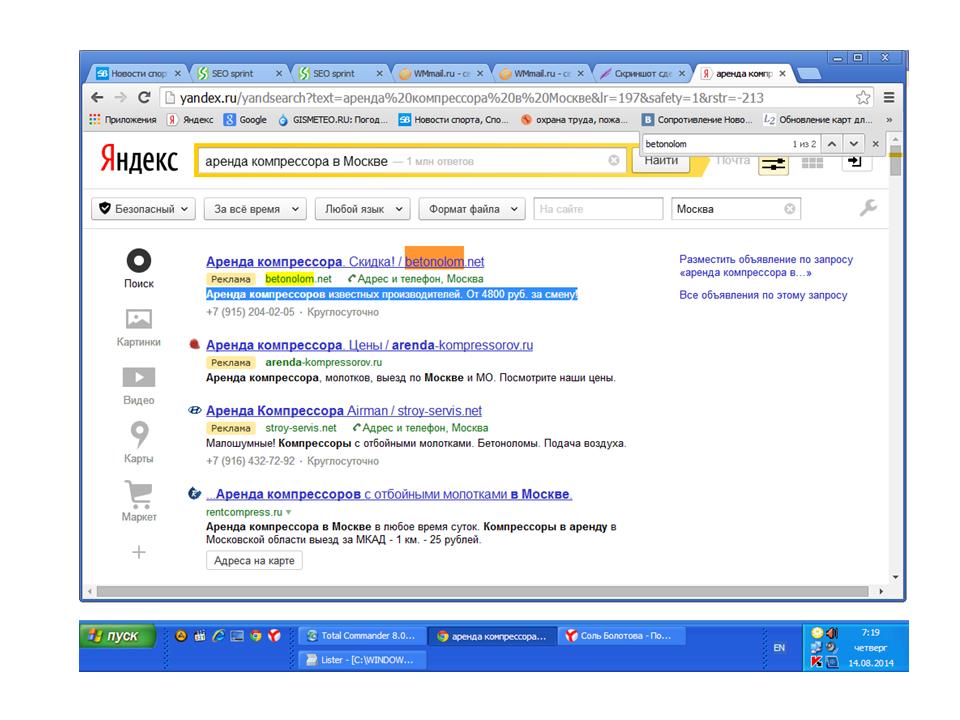Open the betonolom.net ad headline link
960x720 pixels.
345,261
